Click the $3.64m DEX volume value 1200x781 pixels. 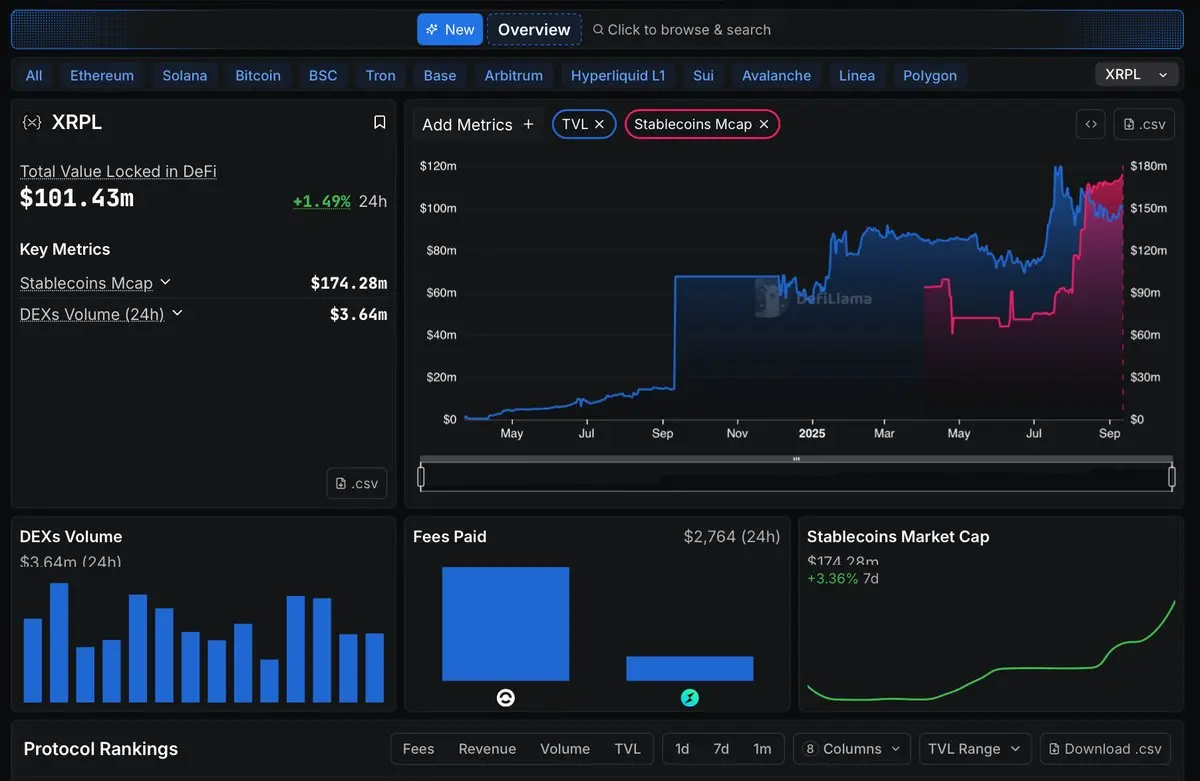358,314
